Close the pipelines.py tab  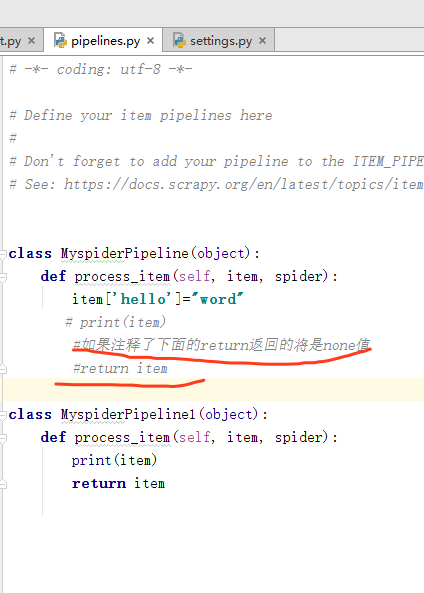[x=151, y=40]
